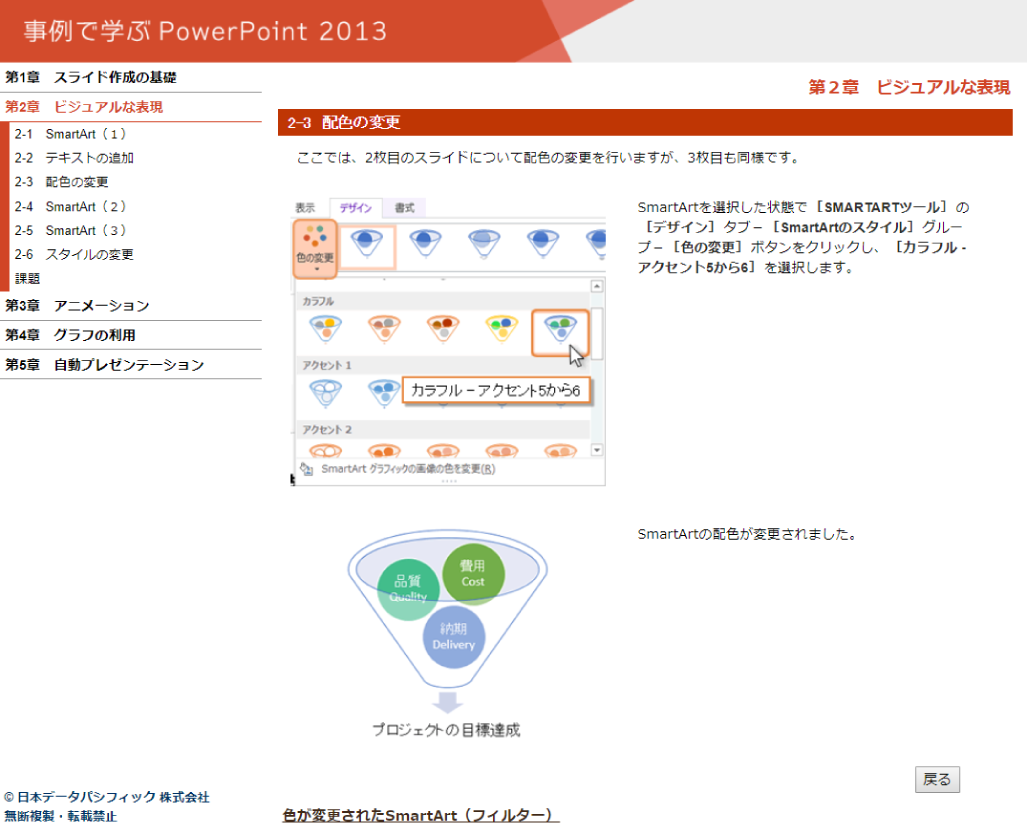Click the color gallery scroll up arrow

[x=597, y=286]
